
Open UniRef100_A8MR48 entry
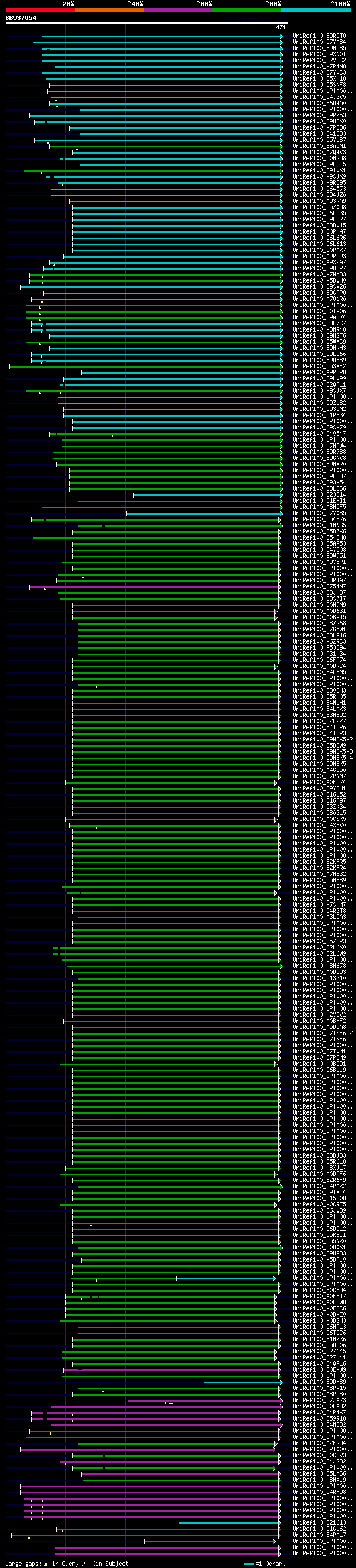319,329
